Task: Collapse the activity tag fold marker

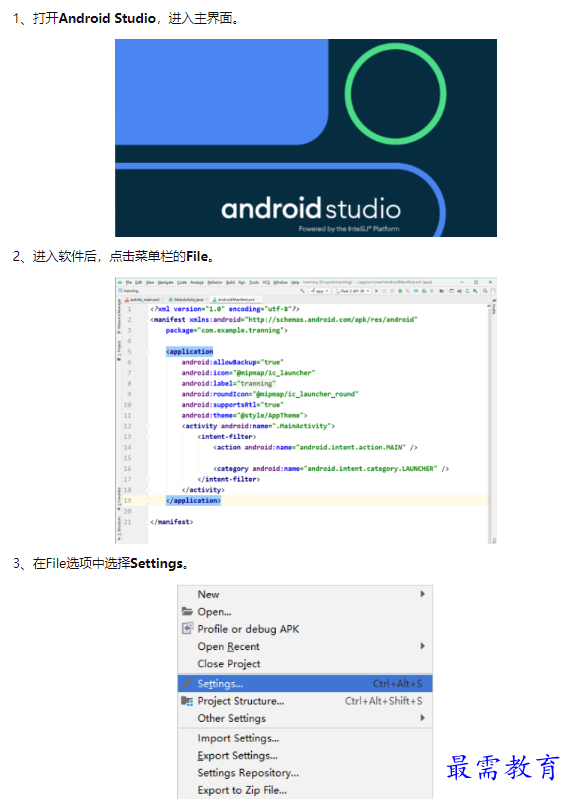Action: 148,426
